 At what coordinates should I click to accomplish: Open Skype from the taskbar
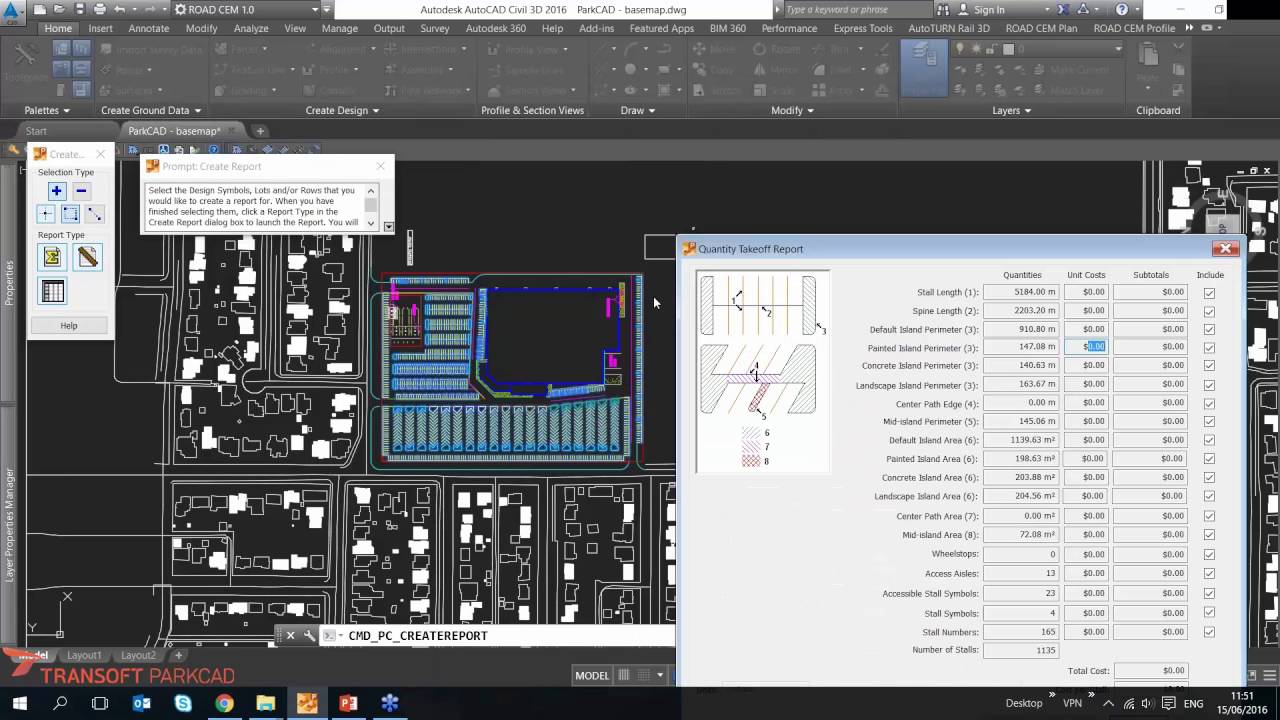click(x=183, y=703)
